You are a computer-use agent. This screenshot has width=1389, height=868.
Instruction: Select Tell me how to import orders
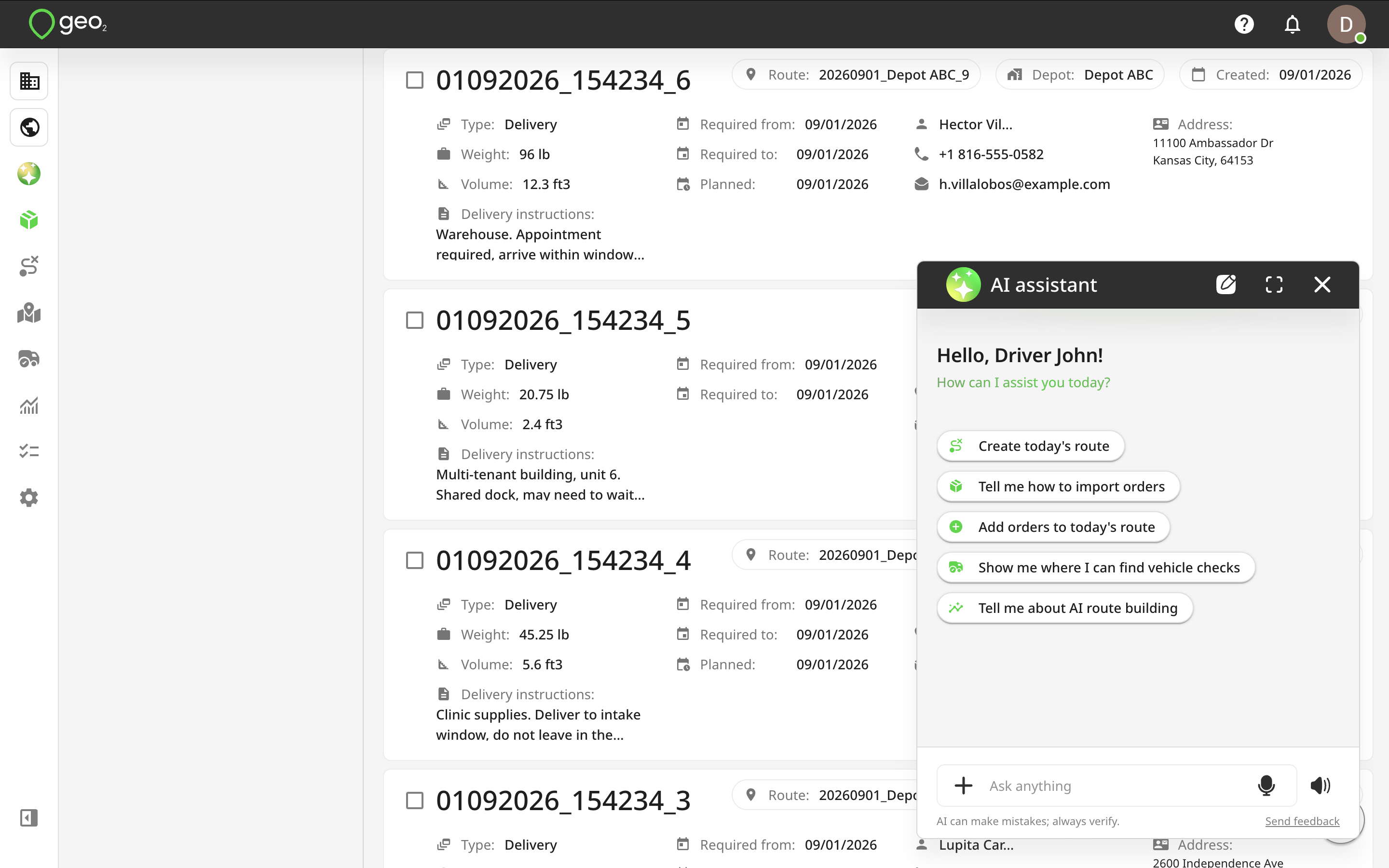(x=1058, y=486)
